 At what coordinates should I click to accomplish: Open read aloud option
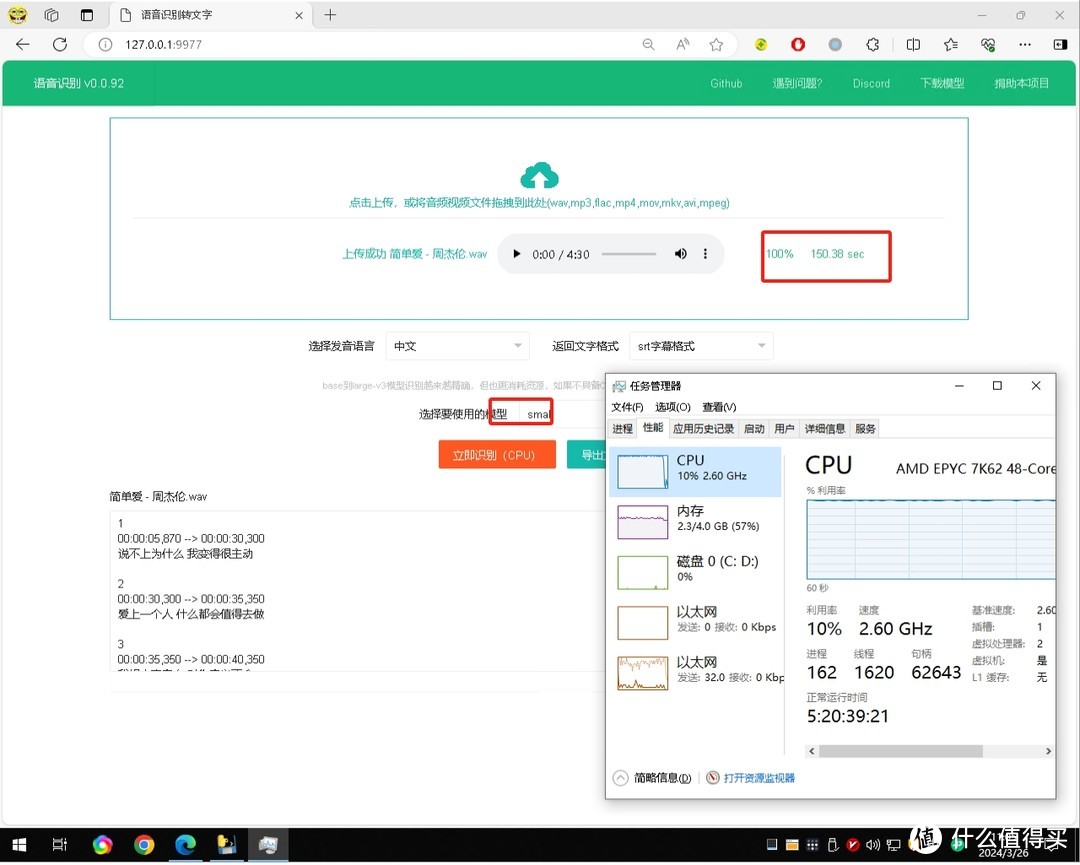(683, 45)
